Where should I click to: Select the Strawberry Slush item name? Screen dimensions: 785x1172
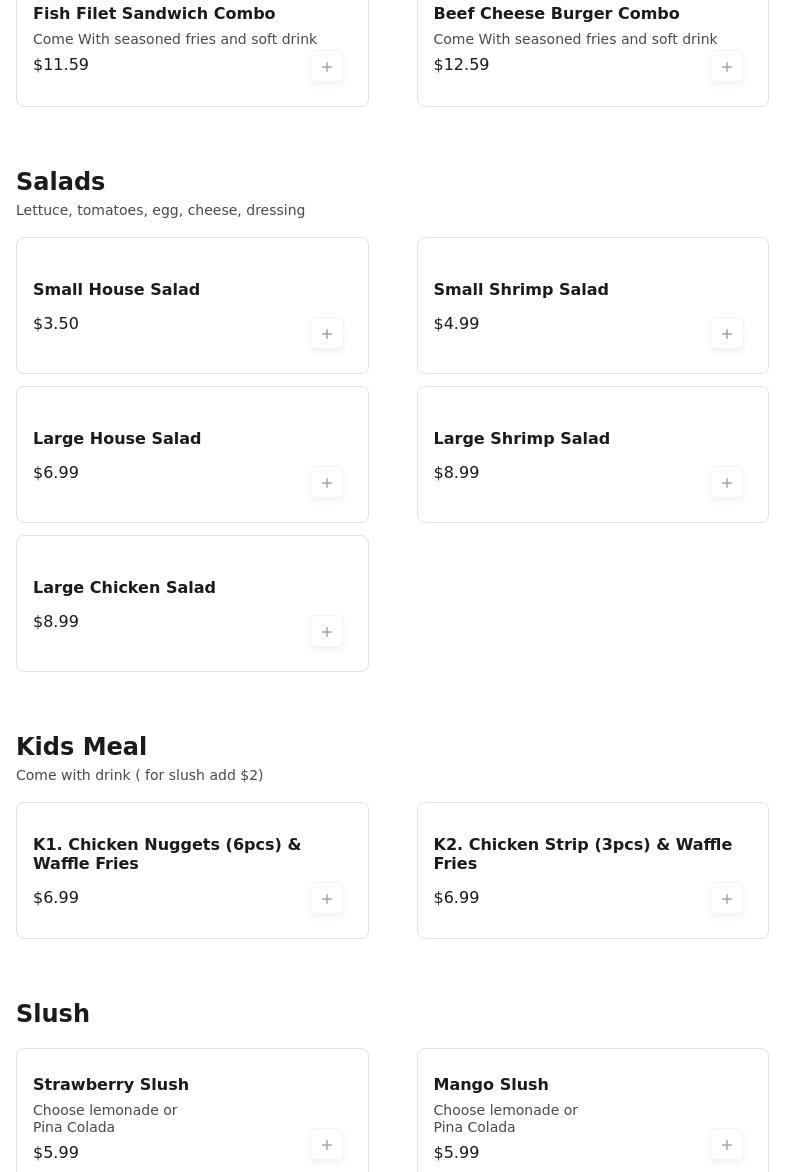tap(111, 1084)
